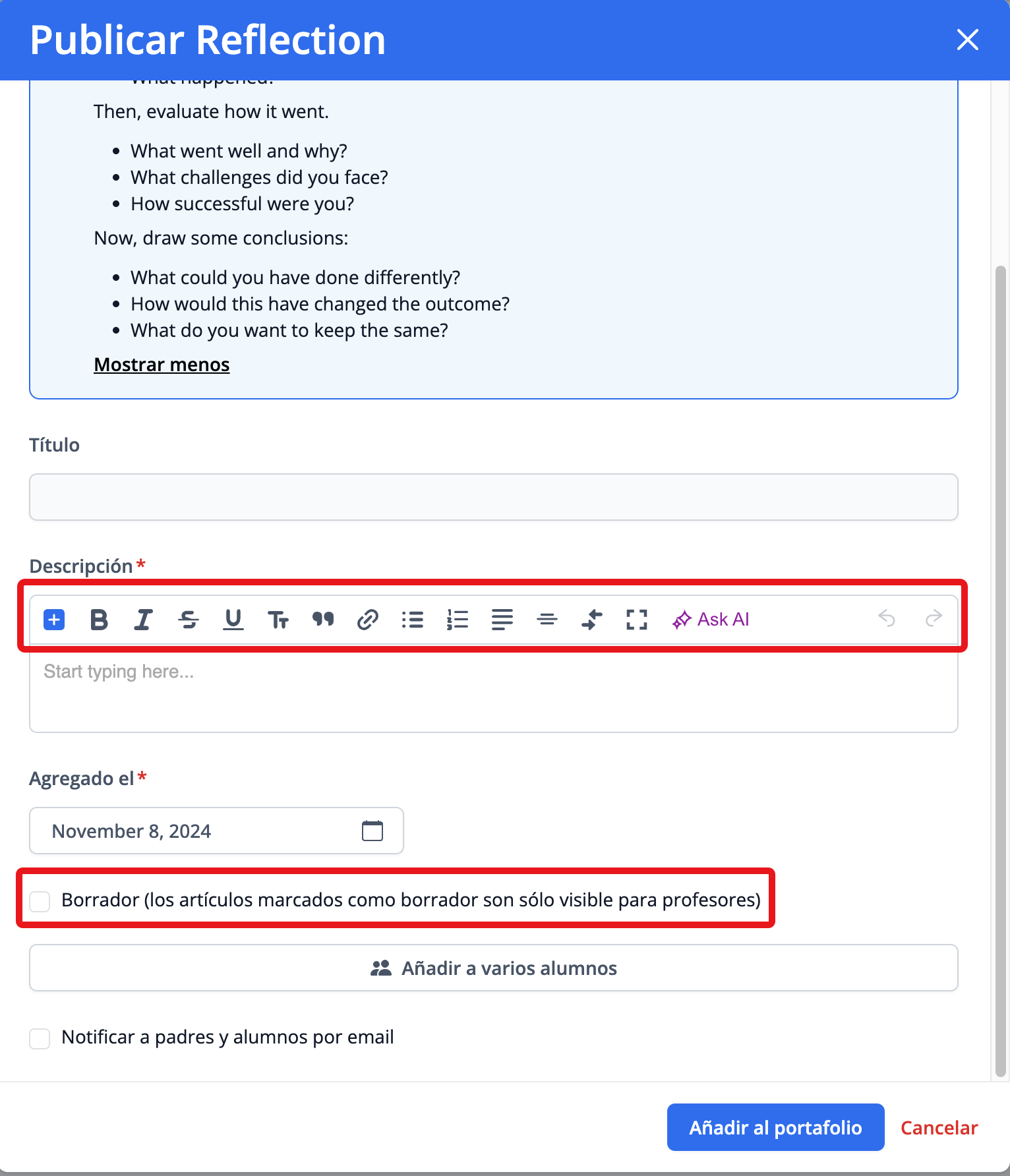Apply italic formatting
1010x1176 pixels.
tap(143, 620)
